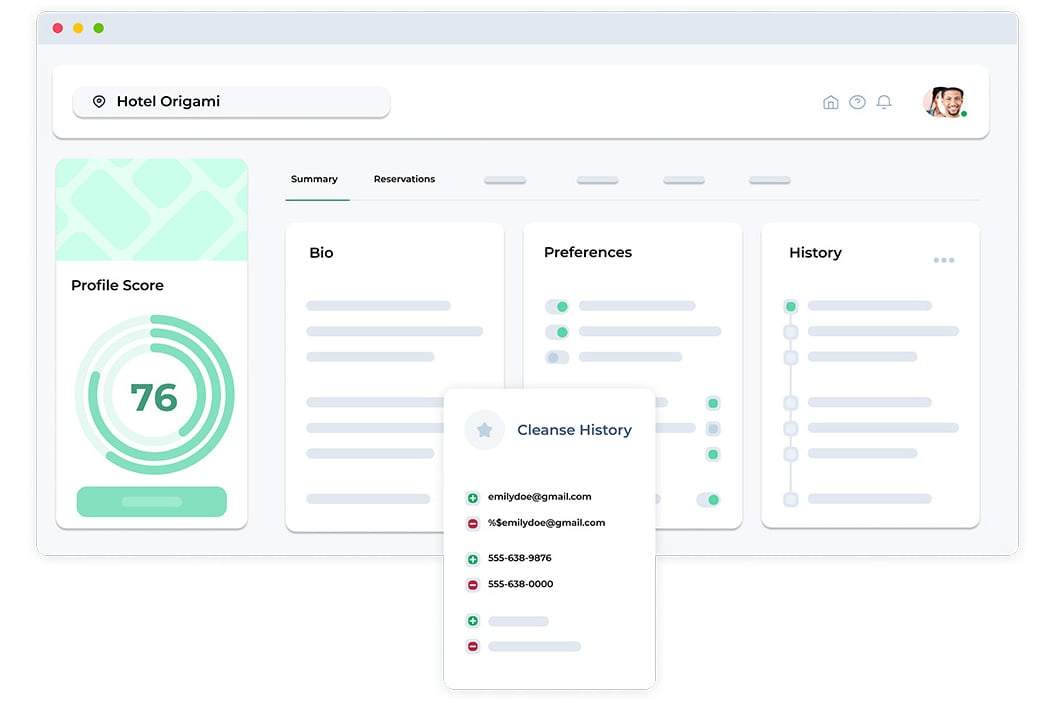Viewport: 1054px width, 703px height.
Task: Click red minus icon next to %$emilydoe@gmail.com
Action: coord(473,523)
